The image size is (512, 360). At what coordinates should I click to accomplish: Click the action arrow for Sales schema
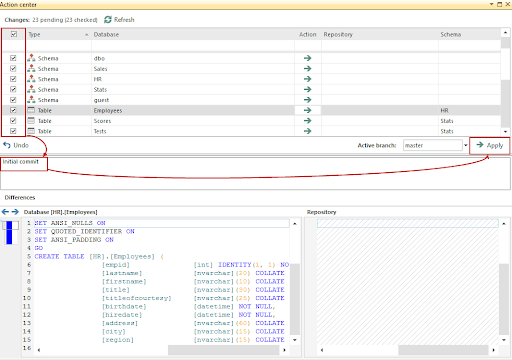307,68
